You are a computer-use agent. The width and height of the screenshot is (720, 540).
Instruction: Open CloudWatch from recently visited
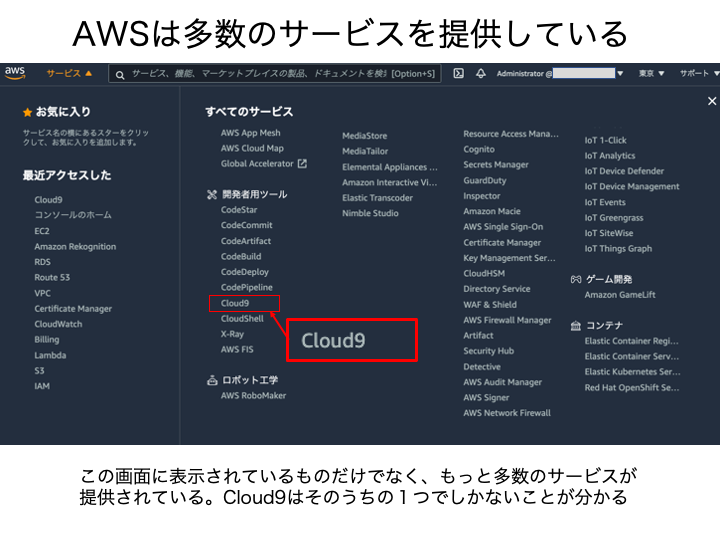58,324
